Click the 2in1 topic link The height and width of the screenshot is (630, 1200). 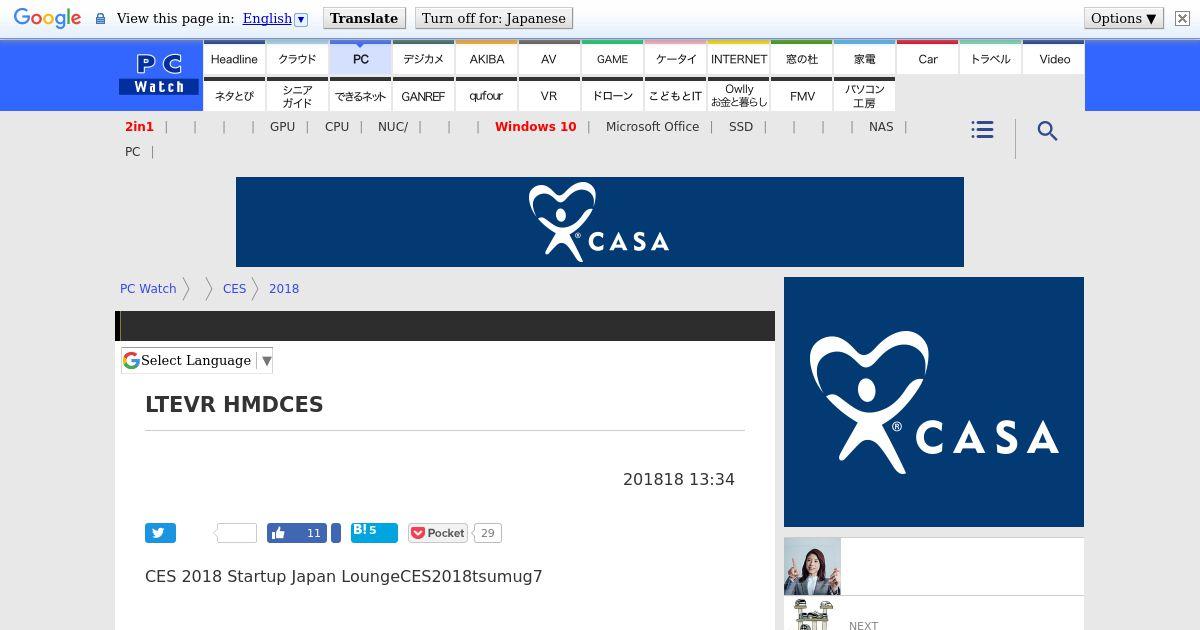tap(139, 127)
